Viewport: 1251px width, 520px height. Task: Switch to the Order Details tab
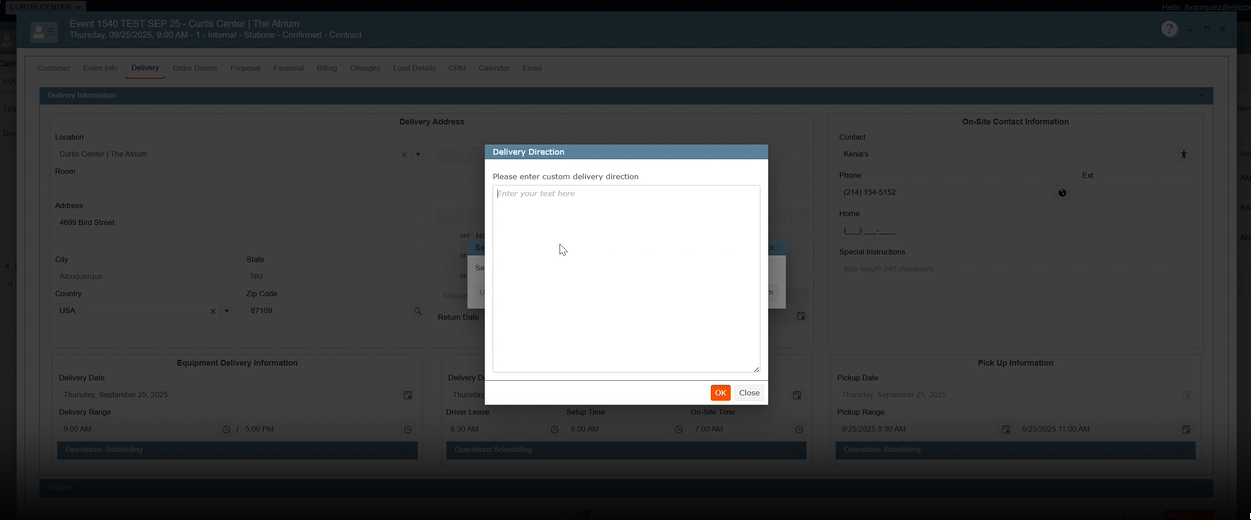[194, 68]
